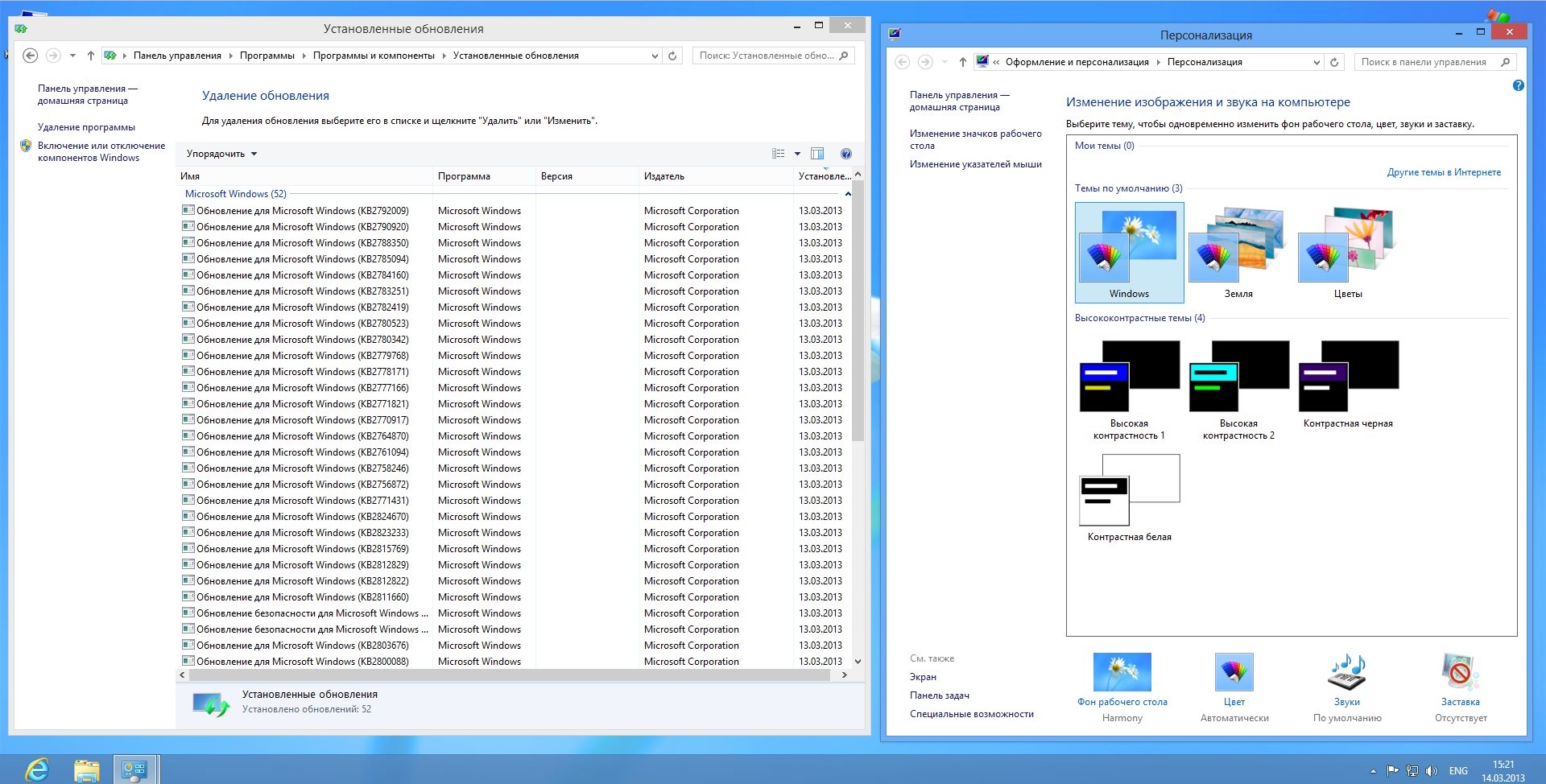The width and height of the screenshot is (1546, 784).
Task: Refresh the Персонализация address bar
Action: pyautogui.click(x=1334, y=62)
